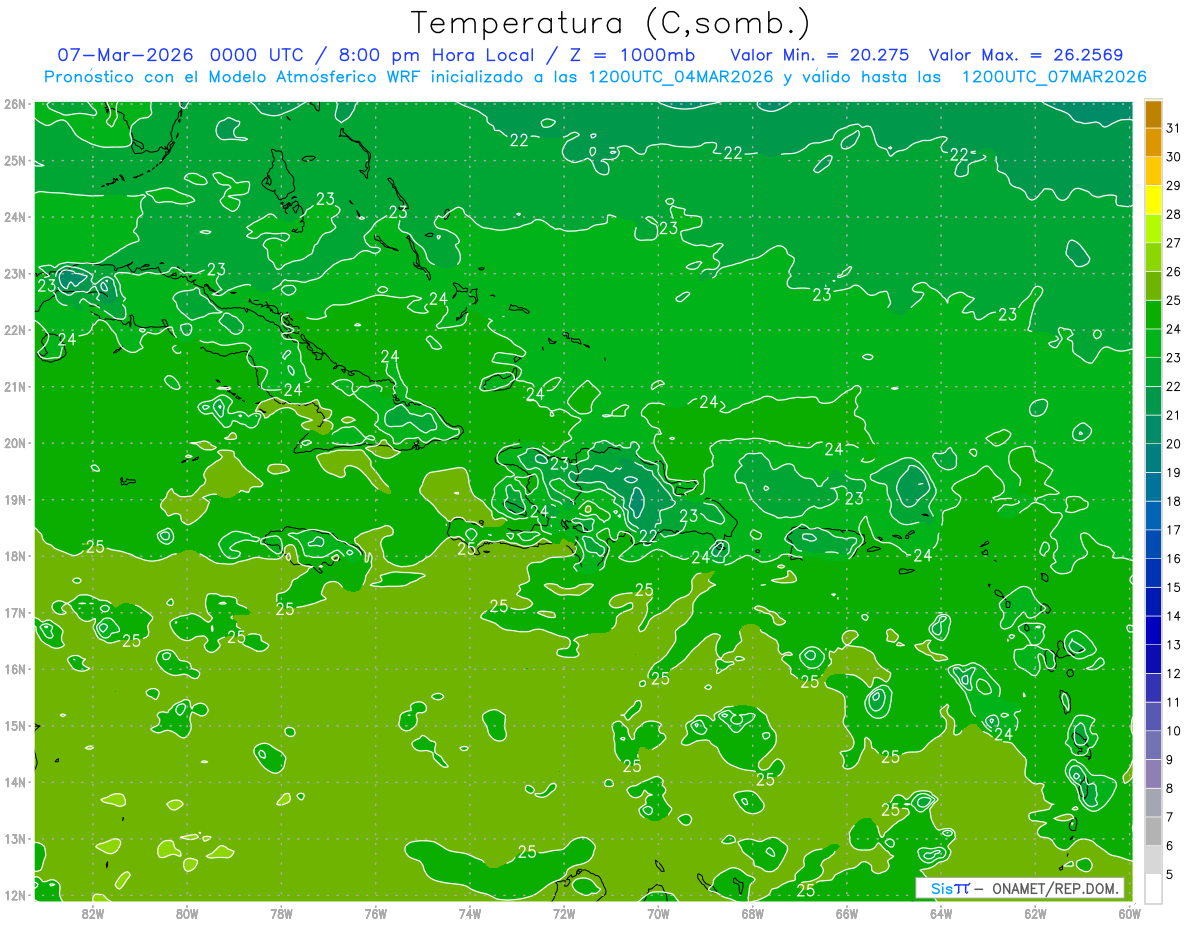Screen dimensions: 1200x927
Task: Click the '19N' latitude axis label
Action: (14, 500)
